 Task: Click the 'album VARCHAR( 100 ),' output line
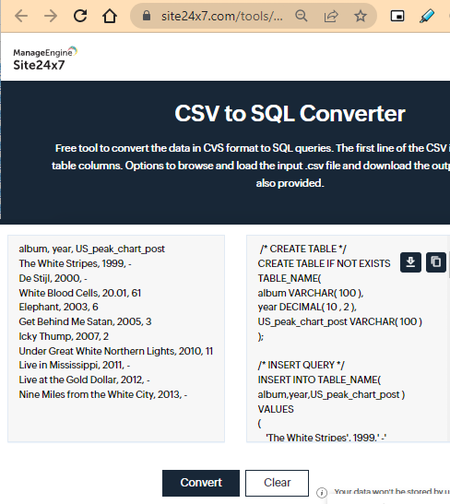pyautogui.click(x=311, y=293)
